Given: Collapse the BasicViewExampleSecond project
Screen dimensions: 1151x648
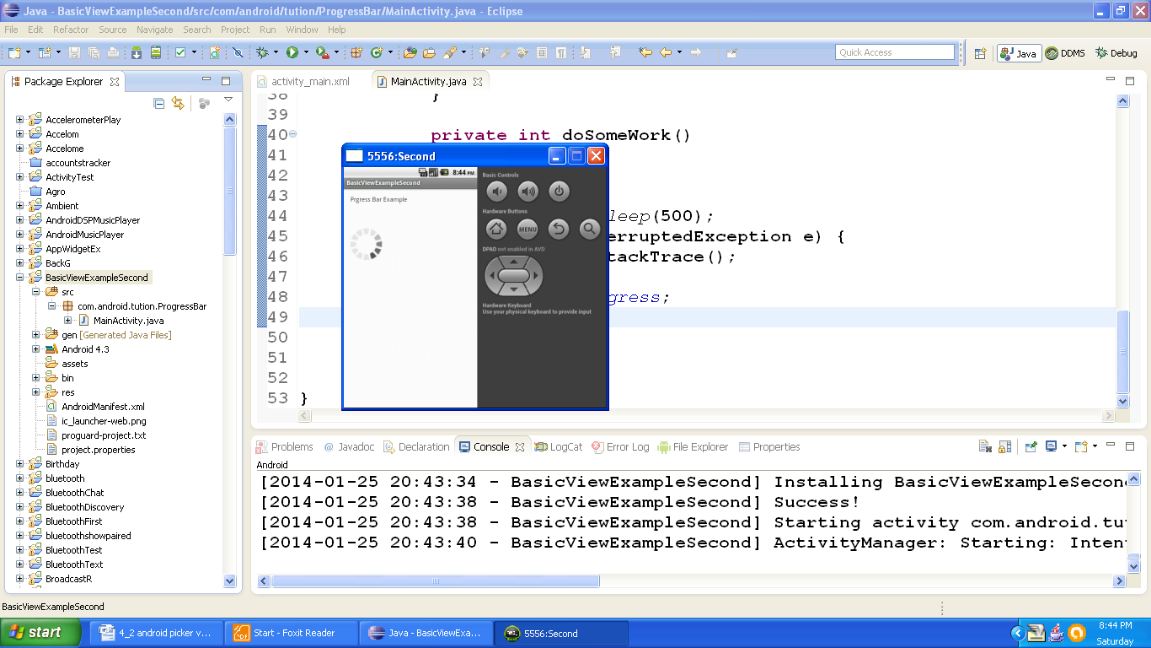Looking at the screenshot, I should coord(20,277).
